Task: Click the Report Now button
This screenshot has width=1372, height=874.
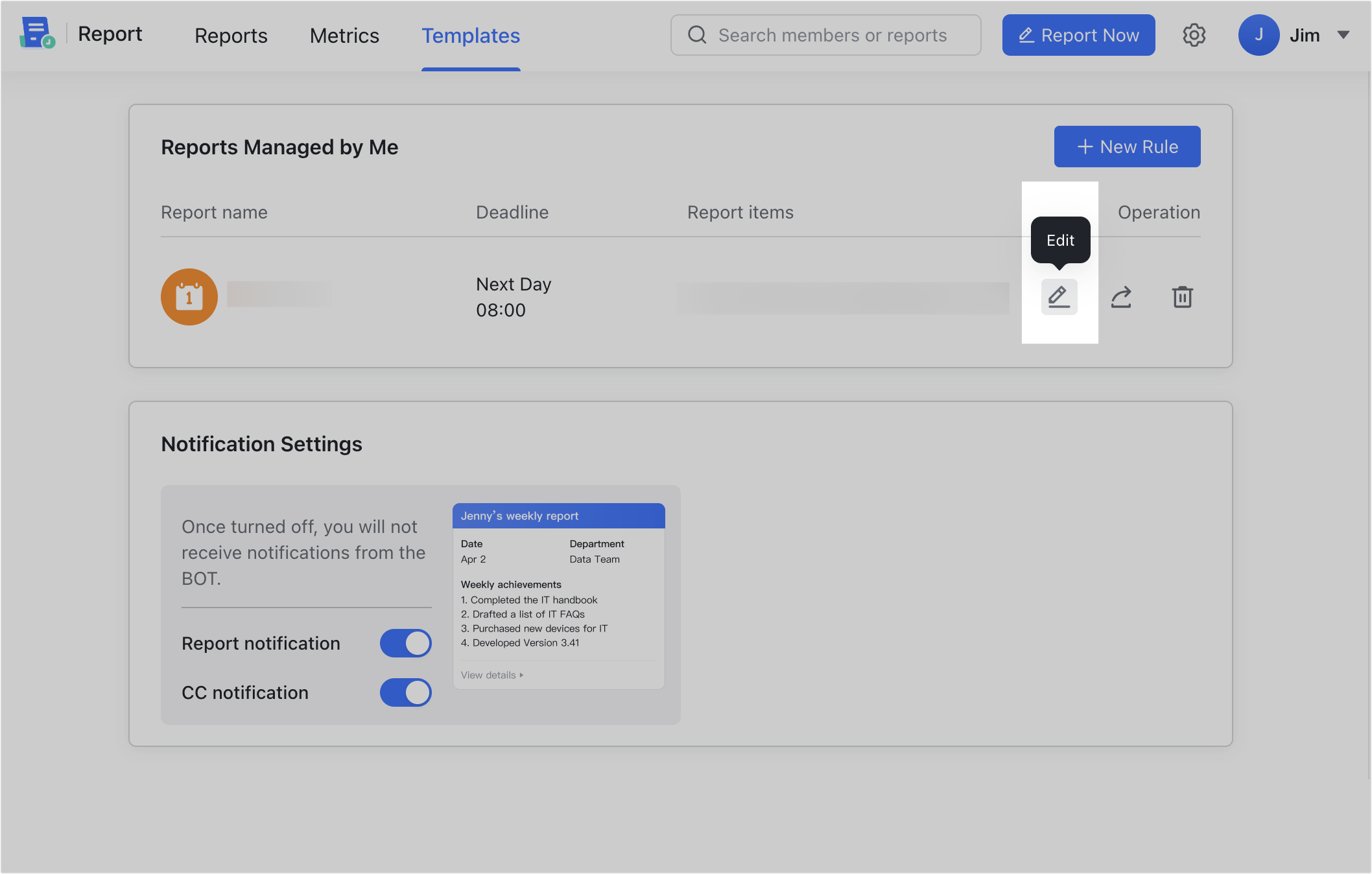Action: click(x=1078, y=35)
